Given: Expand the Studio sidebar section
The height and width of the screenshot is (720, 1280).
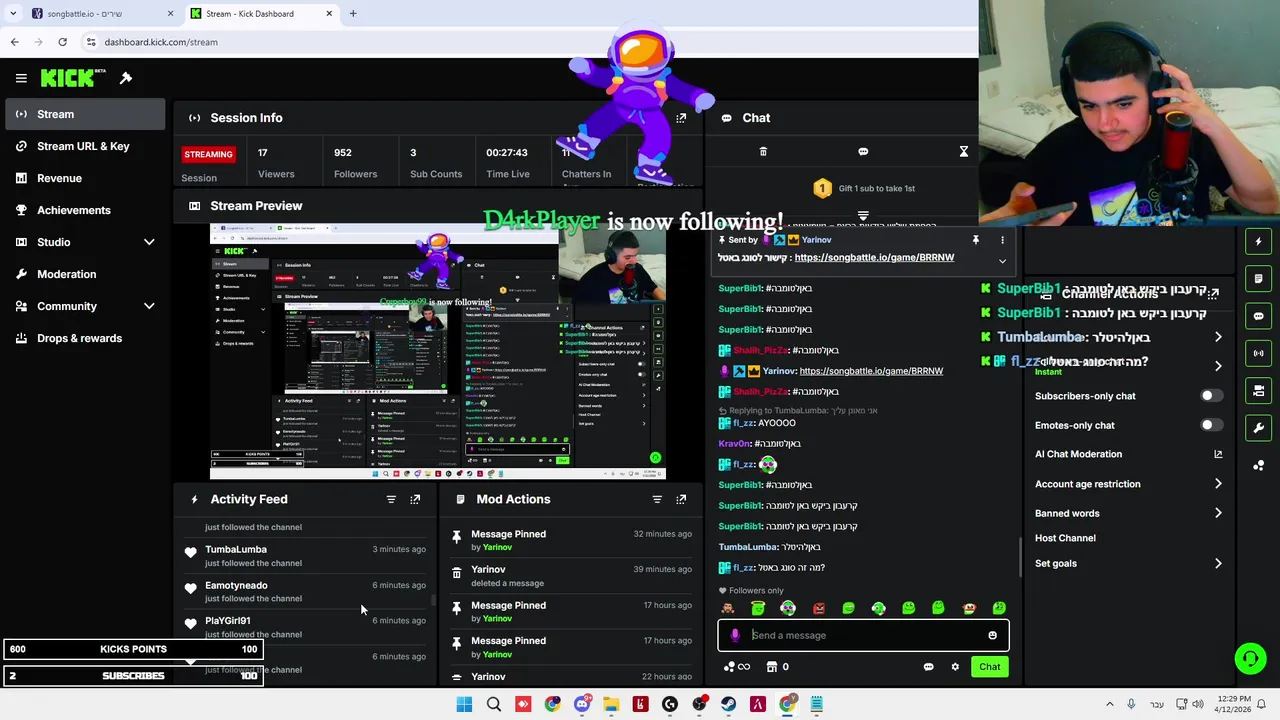Looking at the screenshot, I should (x=149, y=242).
